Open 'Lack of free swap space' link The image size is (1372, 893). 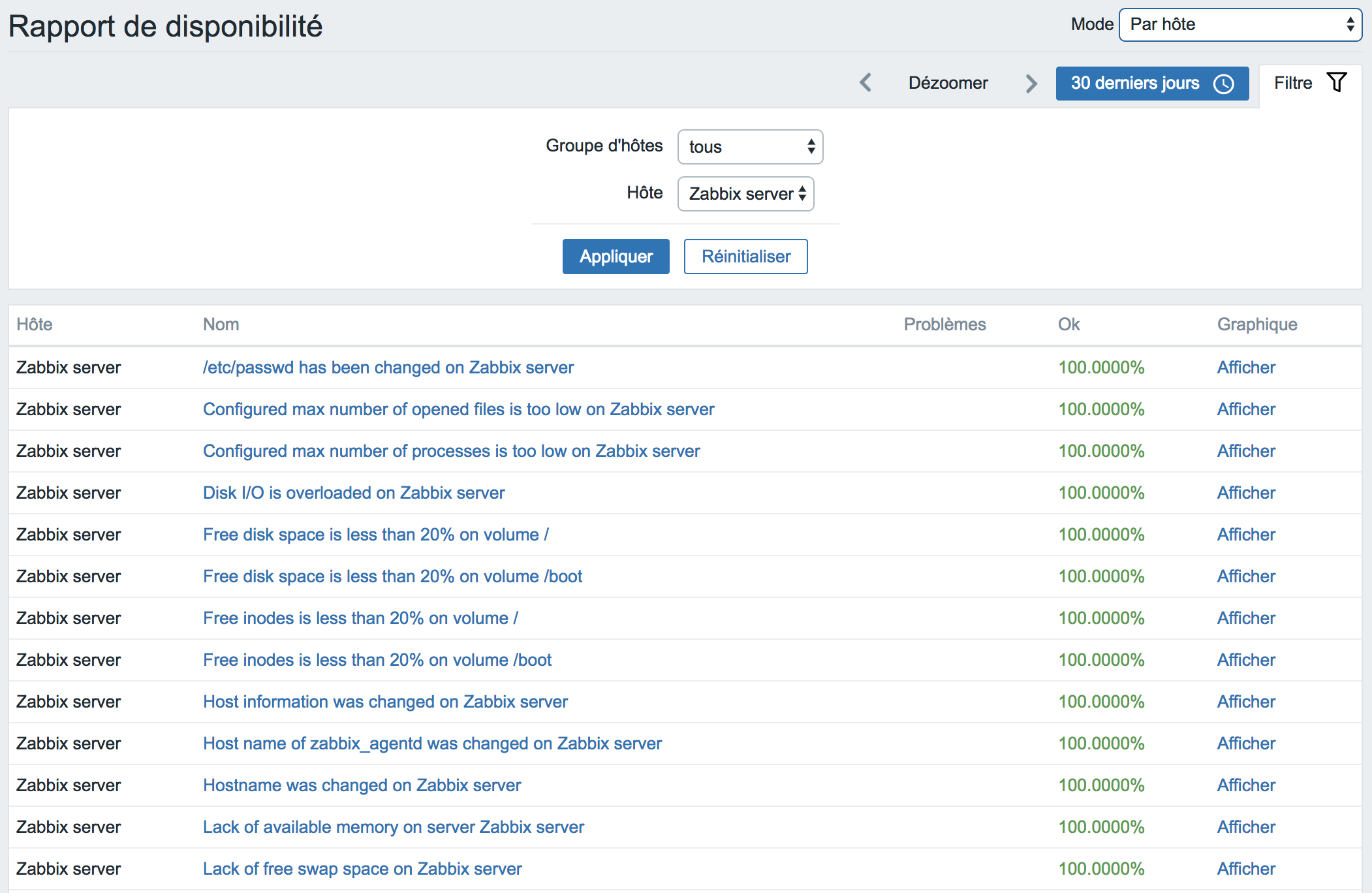click(x=363, y=869)
